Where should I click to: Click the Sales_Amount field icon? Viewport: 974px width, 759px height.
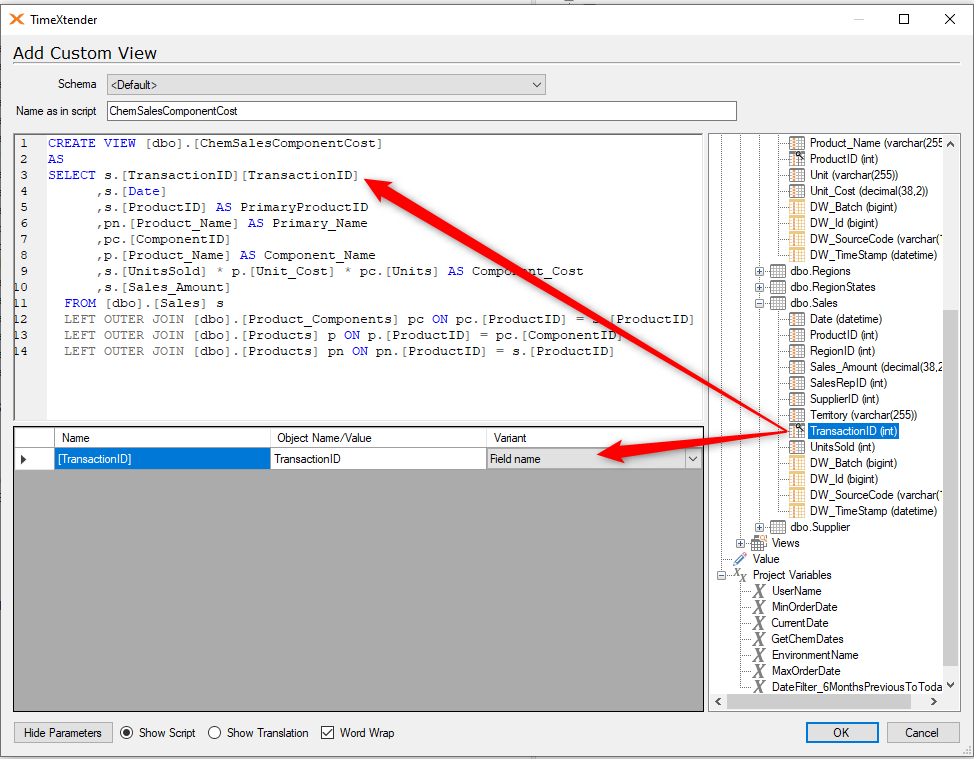796,367
